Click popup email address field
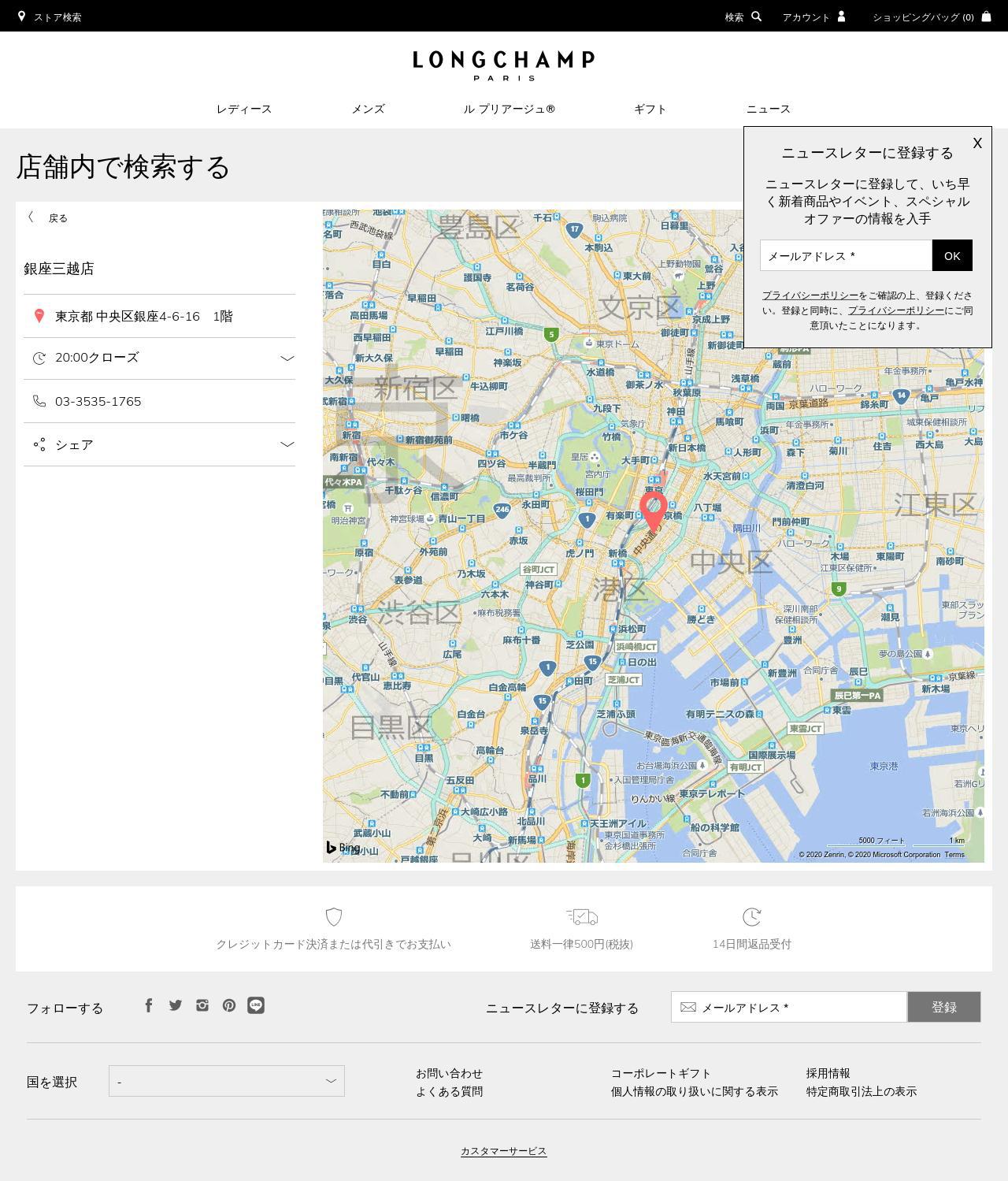 [x=846, y=255]
